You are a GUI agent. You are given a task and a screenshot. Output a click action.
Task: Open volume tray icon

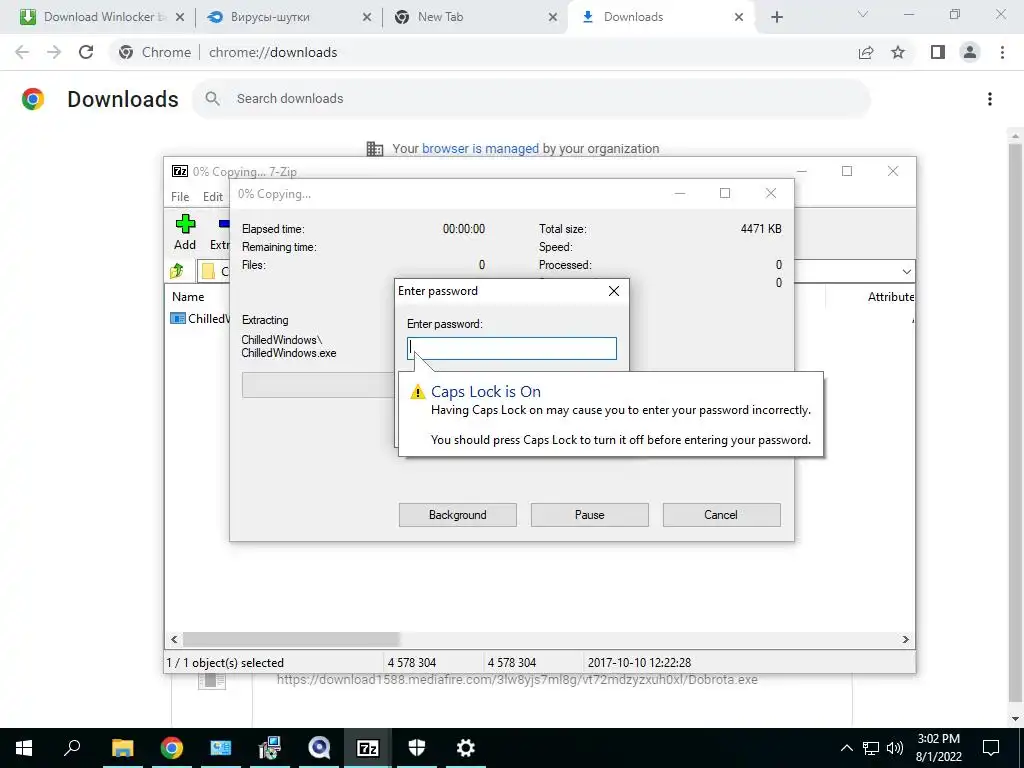coord(895,748)
